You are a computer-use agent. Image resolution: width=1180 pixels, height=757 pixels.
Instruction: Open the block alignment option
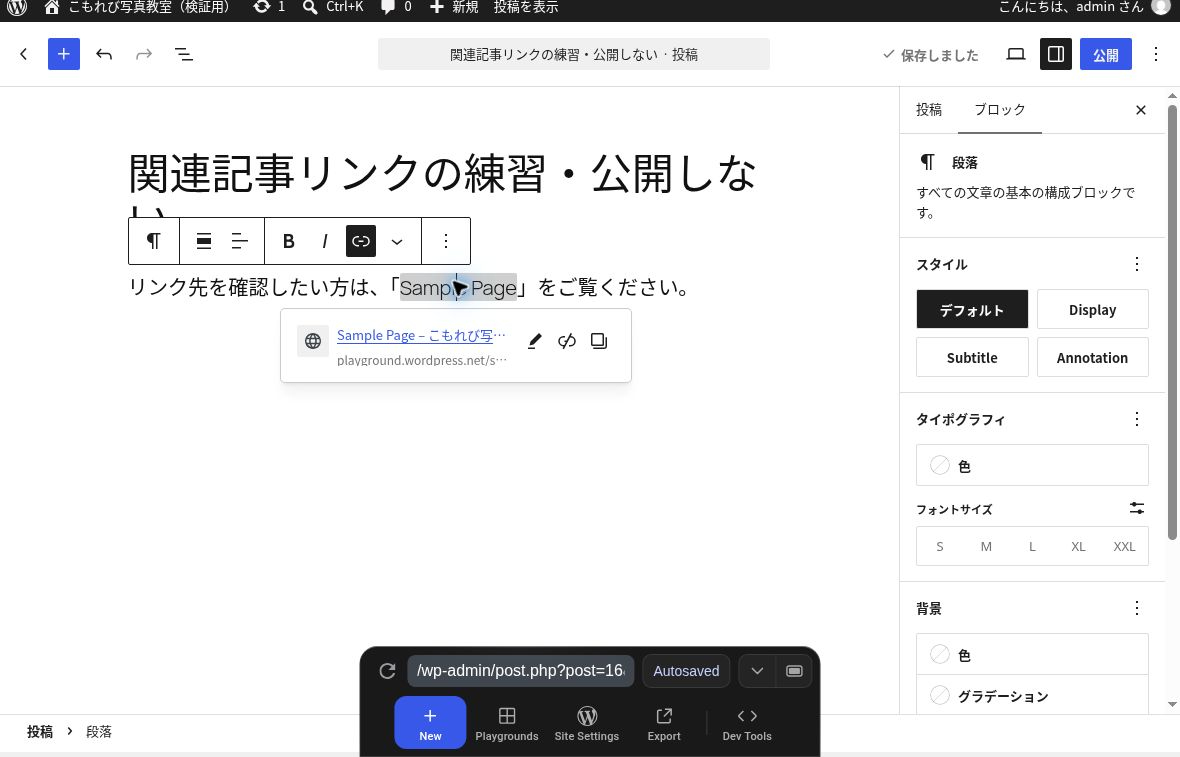[203, 241]
